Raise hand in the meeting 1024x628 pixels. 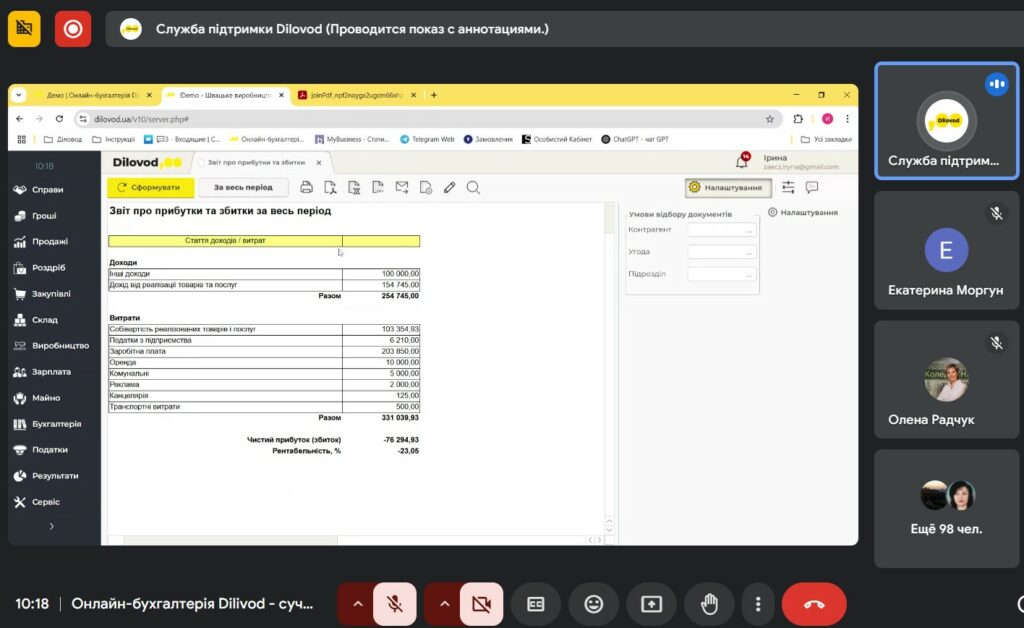709,604
